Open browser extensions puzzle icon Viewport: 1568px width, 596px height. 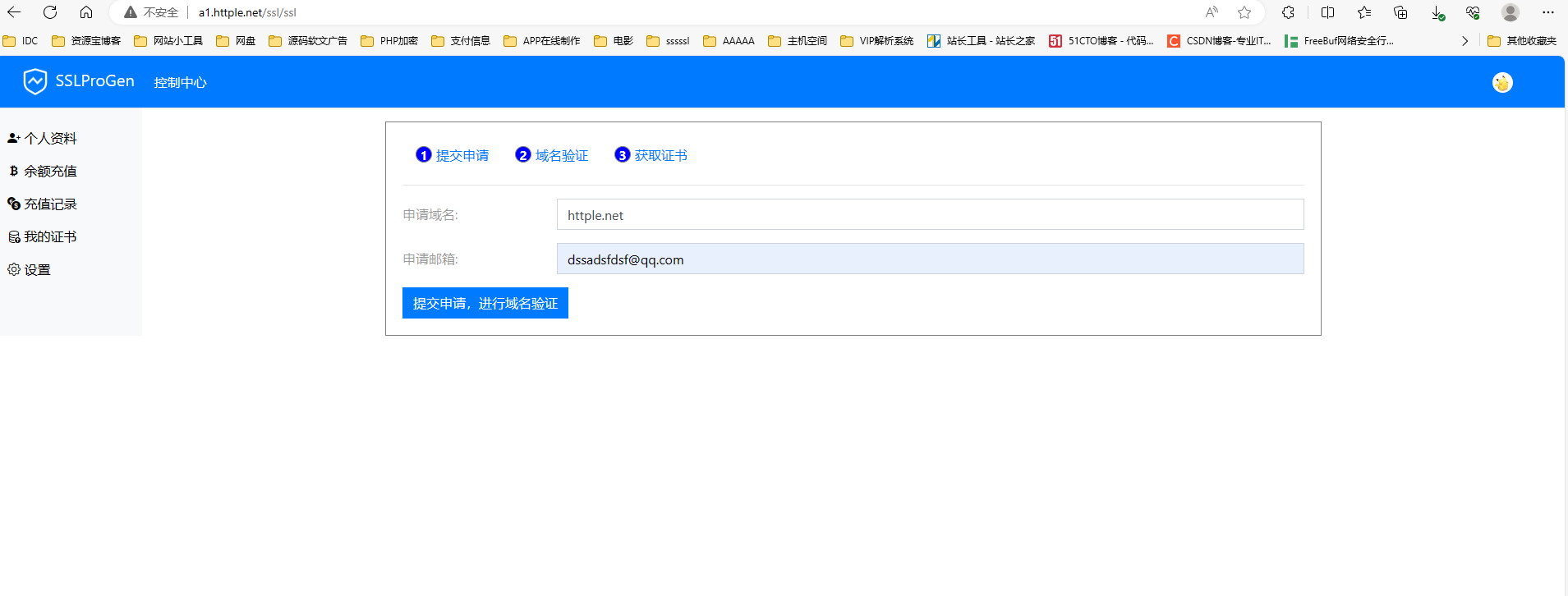coord(1288,12)
